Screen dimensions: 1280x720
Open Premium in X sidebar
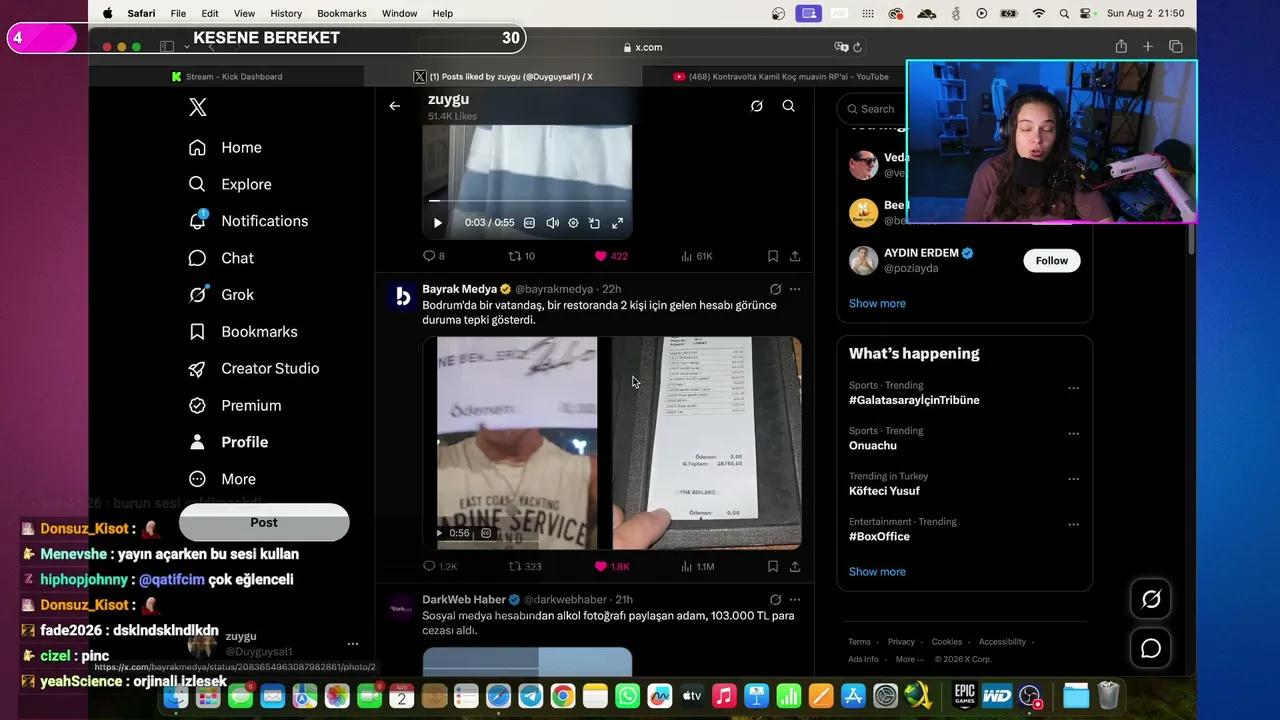tap(235, 405)
